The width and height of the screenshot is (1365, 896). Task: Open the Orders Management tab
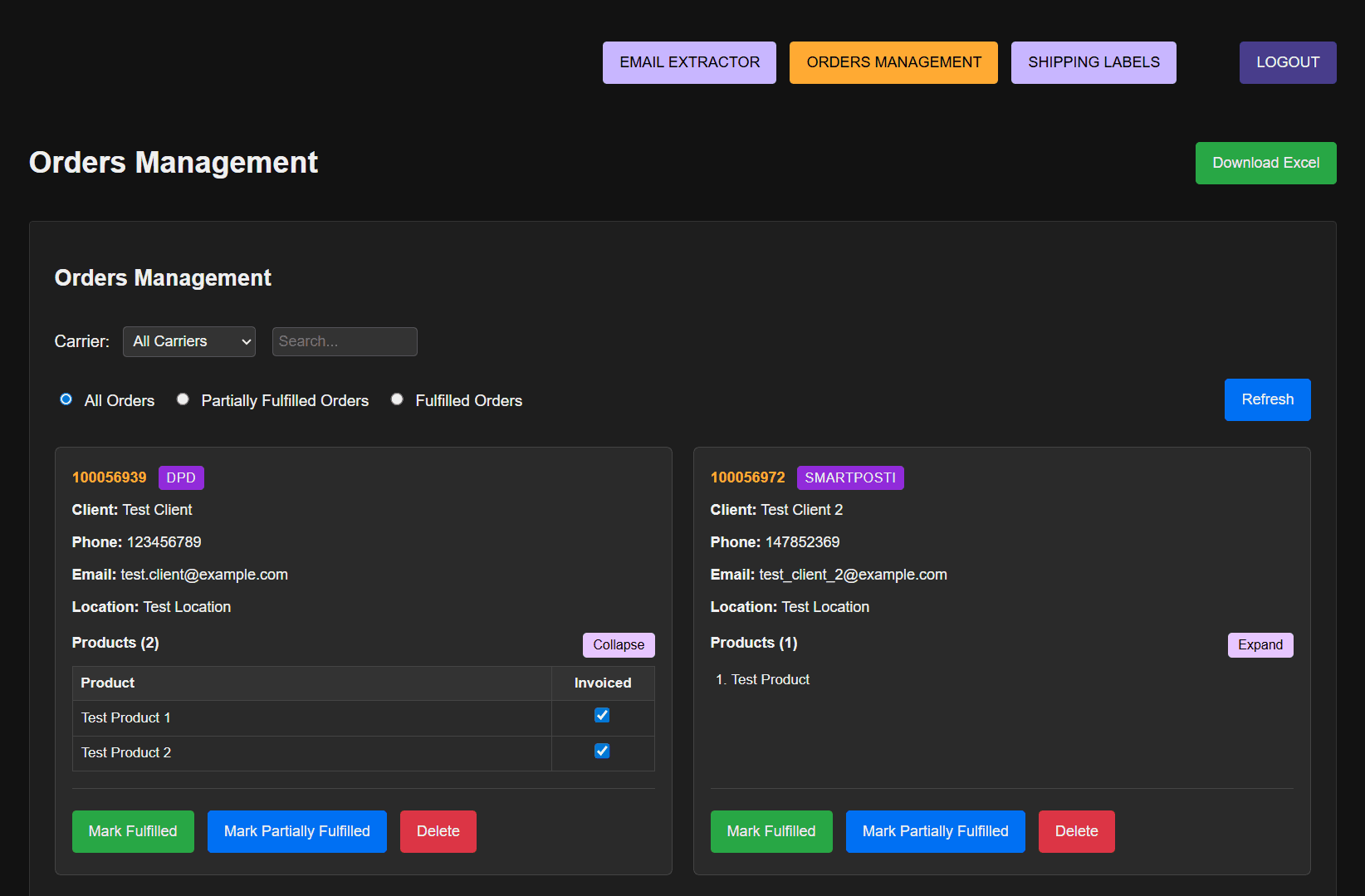coord(893,62)
